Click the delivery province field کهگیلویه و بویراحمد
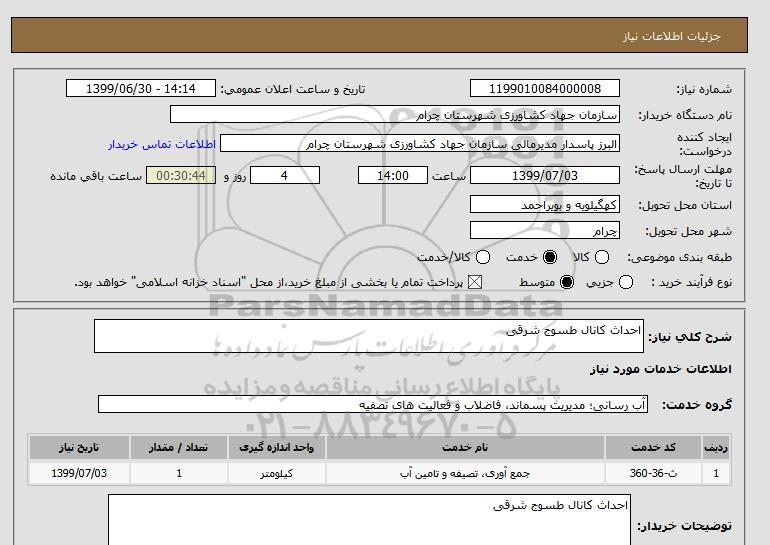 click(x=543, y=204)
